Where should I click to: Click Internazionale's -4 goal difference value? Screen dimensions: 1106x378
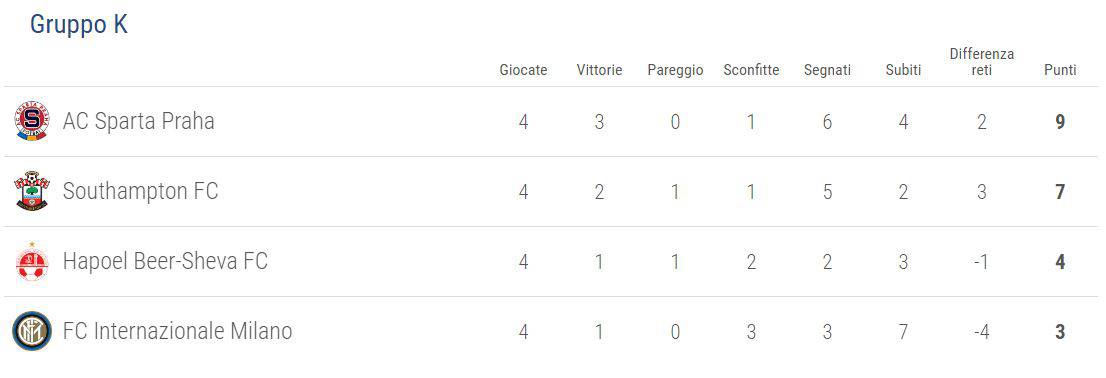[982, 332]
